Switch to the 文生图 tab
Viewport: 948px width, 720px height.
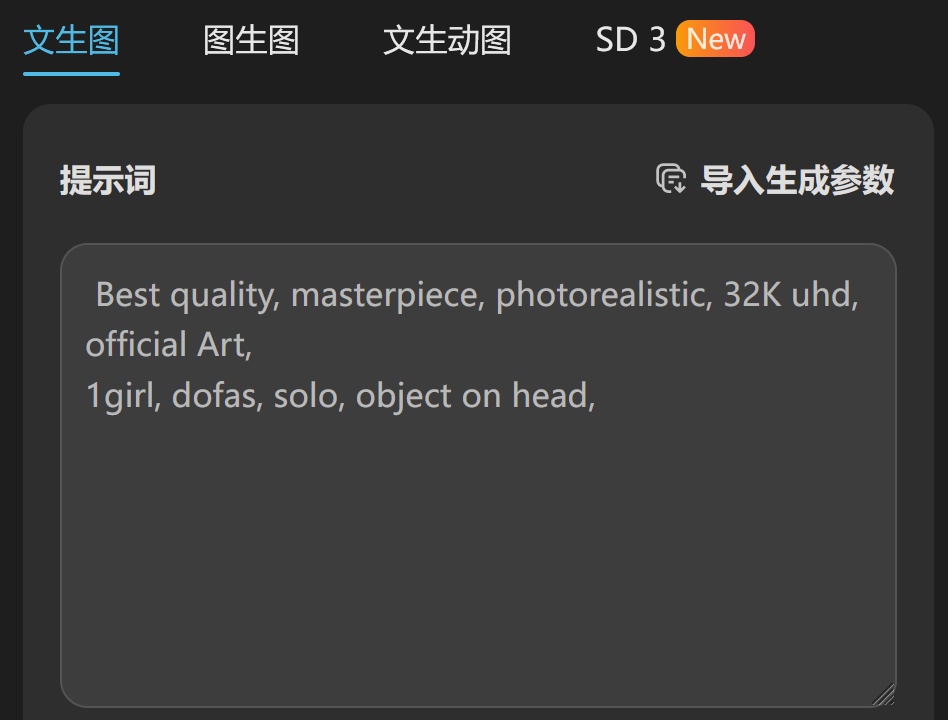tap(71, 40)
